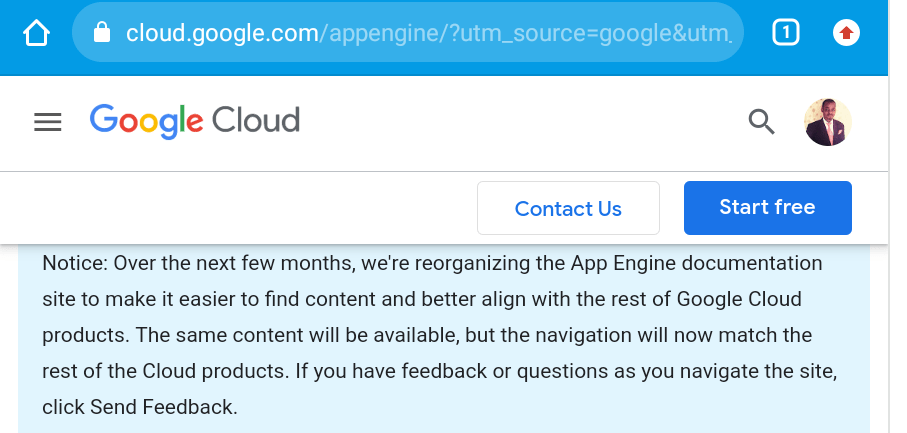Viewport: 907px width, 433px height.
Task: Click the padlock site security icon
Action: (102, 32)
